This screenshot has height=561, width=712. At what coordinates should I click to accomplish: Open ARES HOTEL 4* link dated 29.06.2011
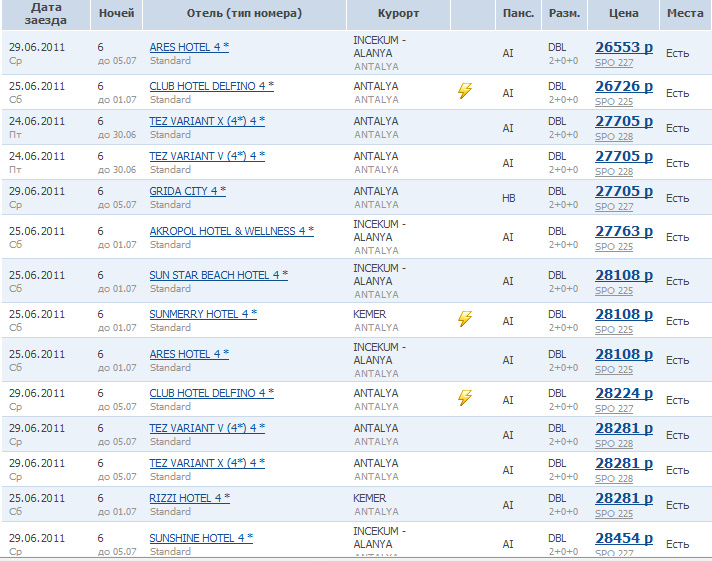(189, 47)
